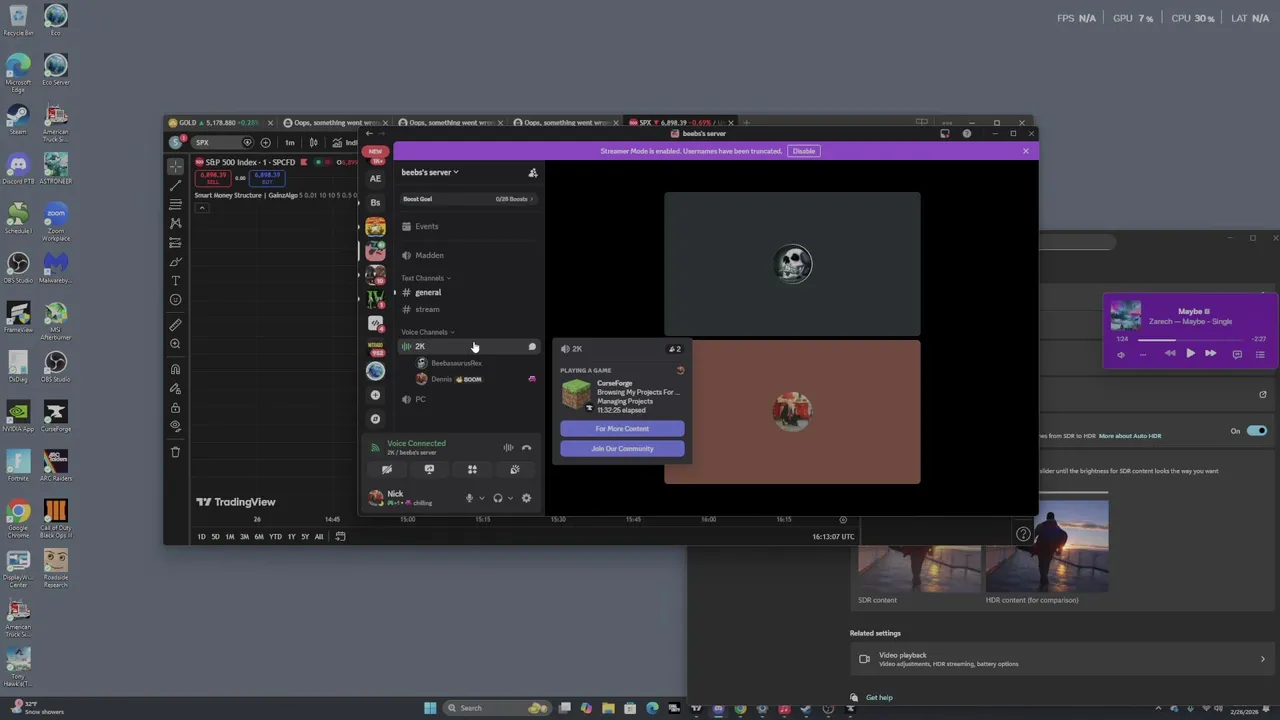Open Discord user settings gear
The height and width of the screenshot is (720, 1280).
click(526, 498)
